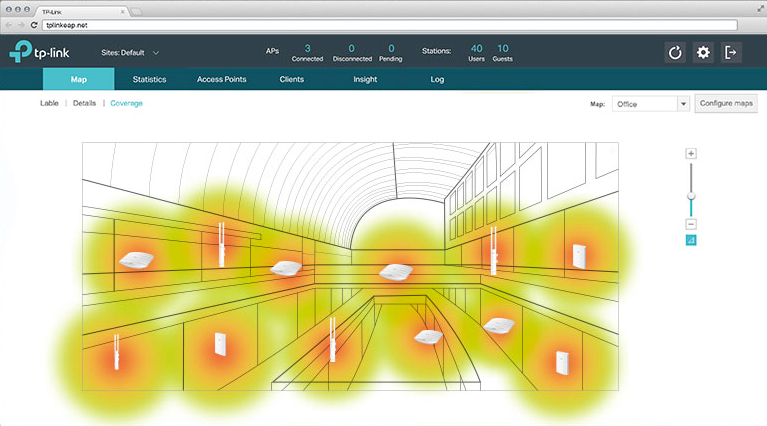Click the refresh icon in the header
Image resolution: width=767 pixels, height=426 pixels.
tap(675, 53)
